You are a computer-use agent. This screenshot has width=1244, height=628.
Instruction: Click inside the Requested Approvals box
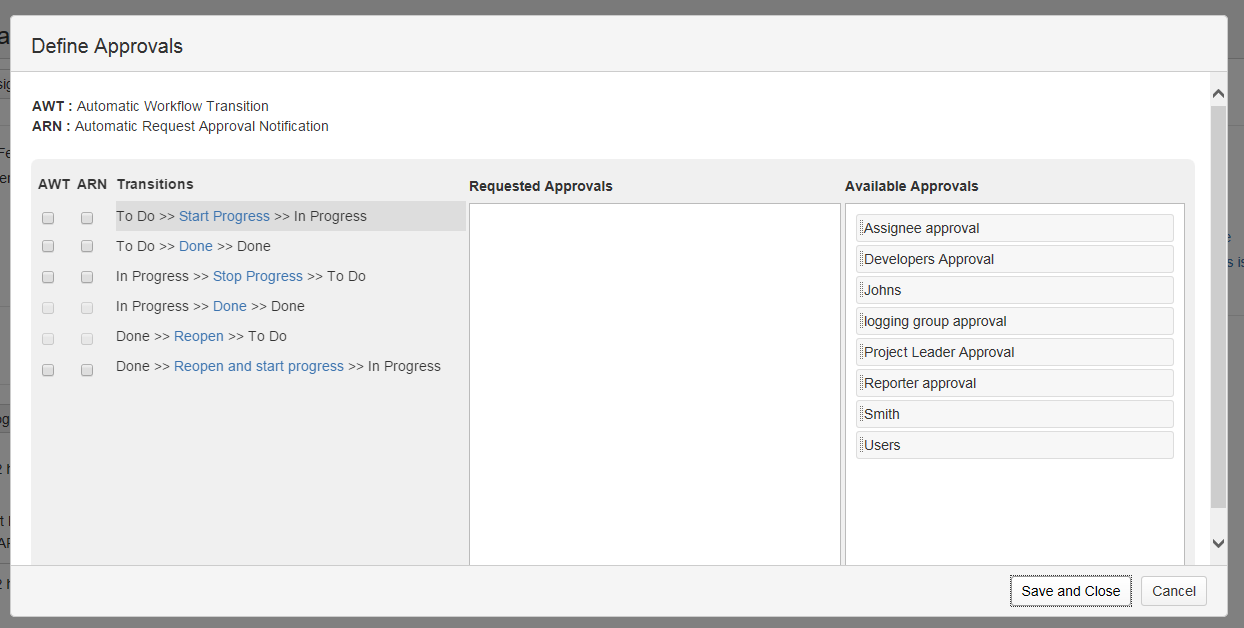(654, 380)
